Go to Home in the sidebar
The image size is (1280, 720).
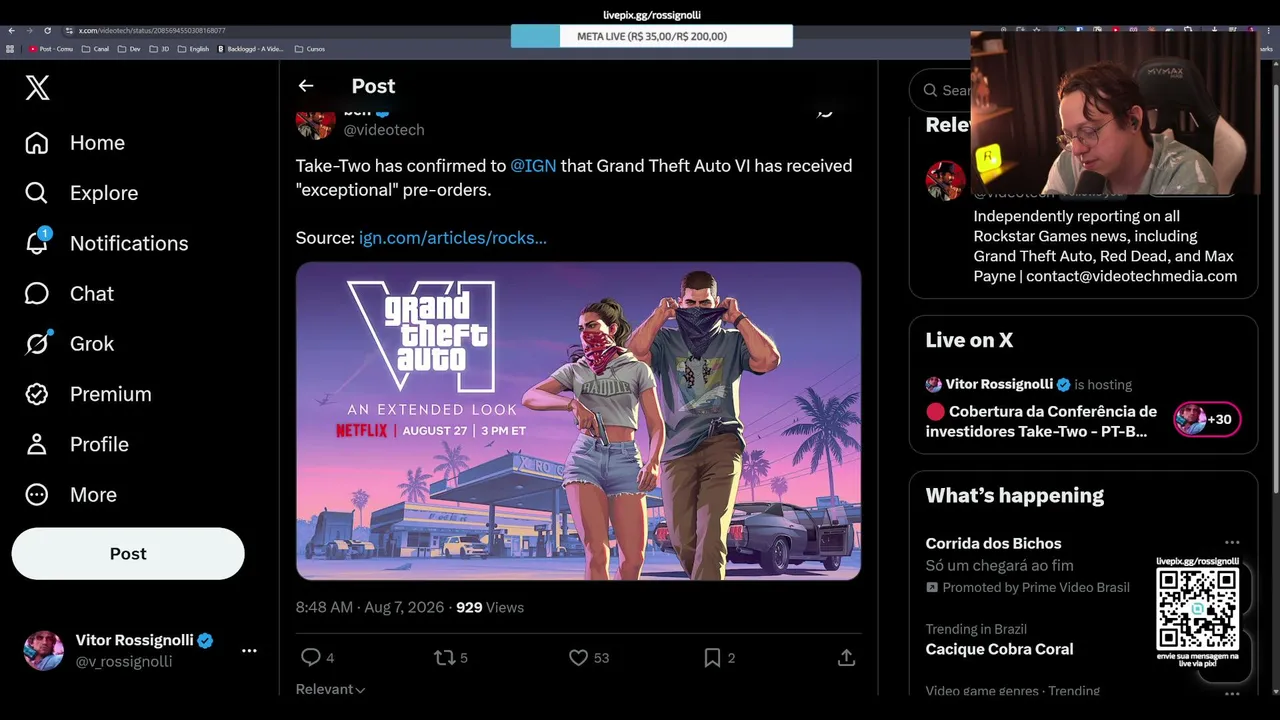pos(75,143)
